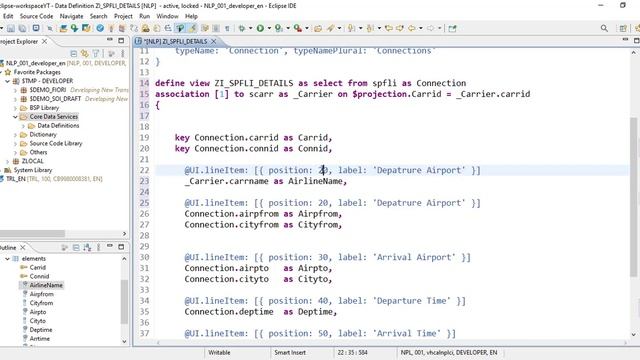Open the Help menu
The image size is (640, 360).
(x=191, y=16)
